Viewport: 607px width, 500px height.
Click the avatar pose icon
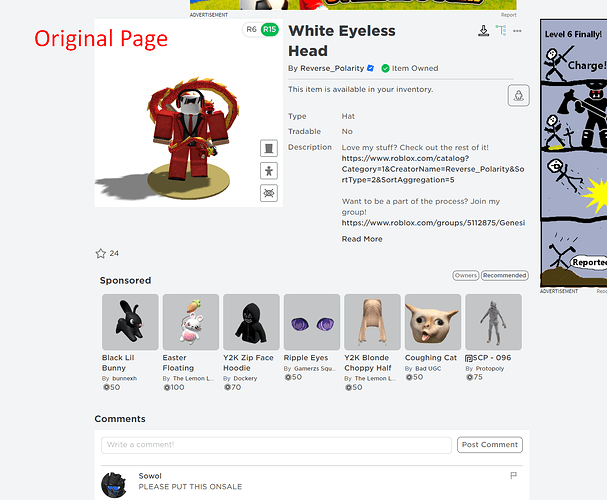[269, 171]
